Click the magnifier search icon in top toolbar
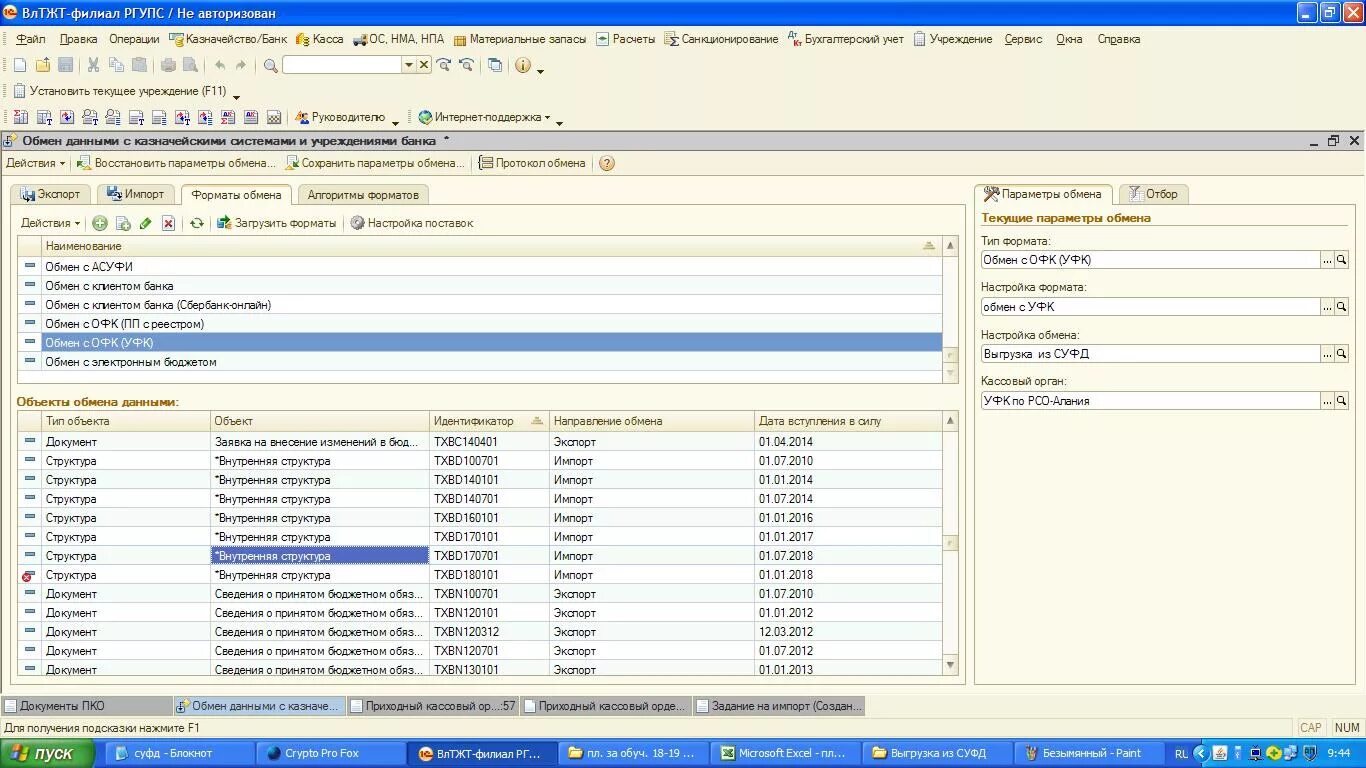Image resolution: width=1366 pixels, height=768 pixels. pyautogui.click(x=271, y=65)
